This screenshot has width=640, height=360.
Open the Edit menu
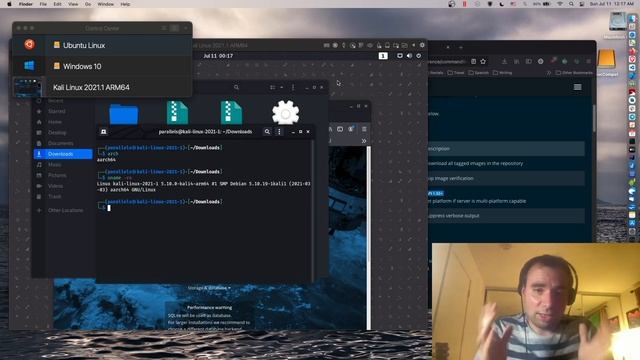[58, 4]
